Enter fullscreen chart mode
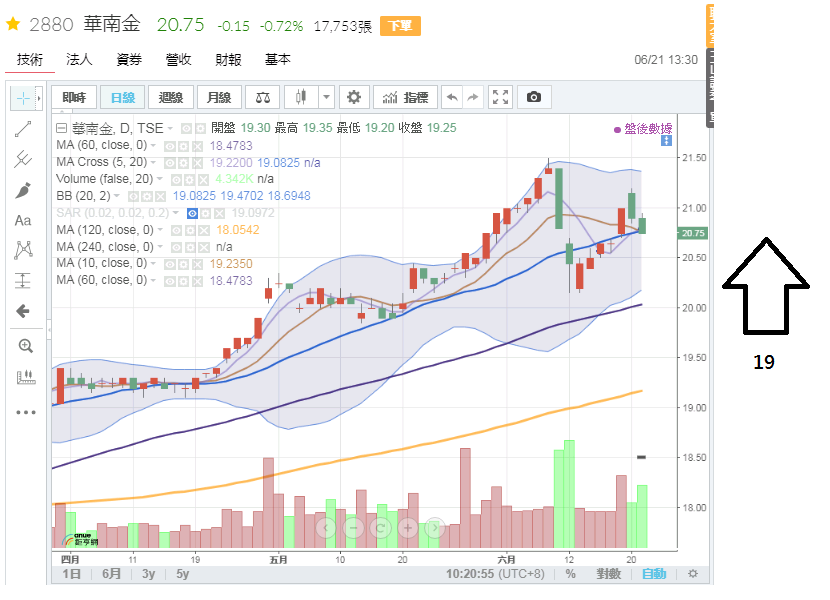The height and width of the screenshot is (600, 830). pyautogui.click(x=500, y=97)
